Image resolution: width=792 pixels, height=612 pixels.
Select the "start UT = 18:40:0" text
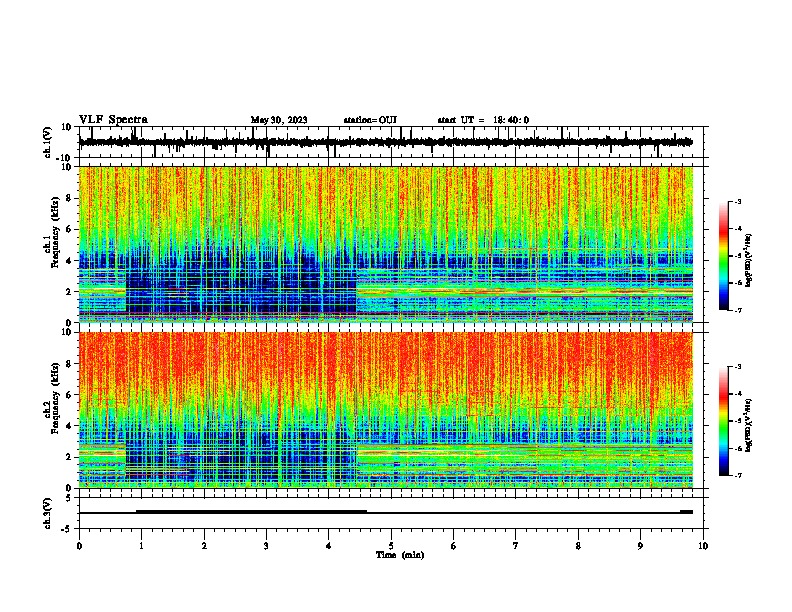[483, 120]
